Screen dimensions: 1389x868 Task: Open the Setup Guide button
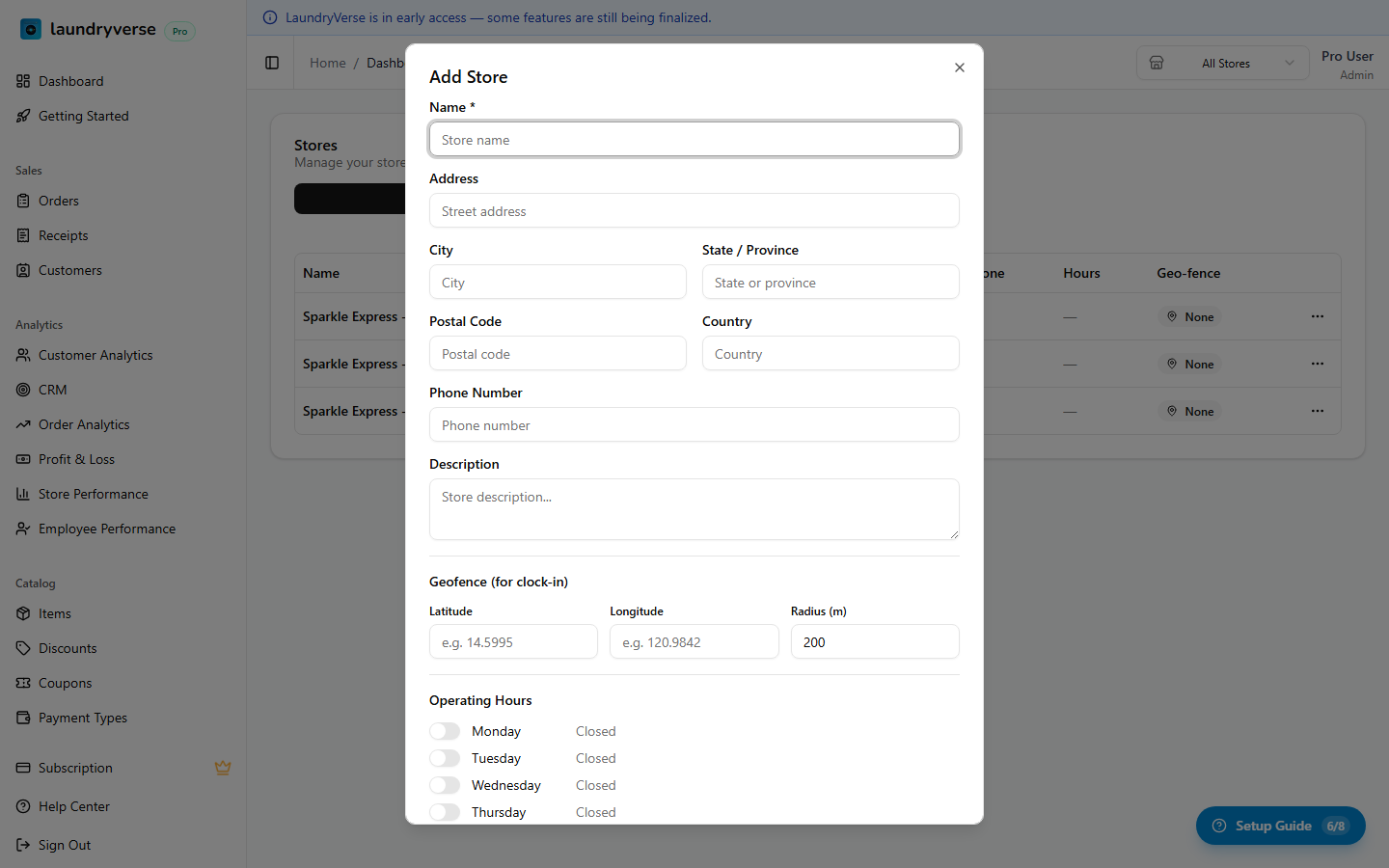(x=1280, y=826)
